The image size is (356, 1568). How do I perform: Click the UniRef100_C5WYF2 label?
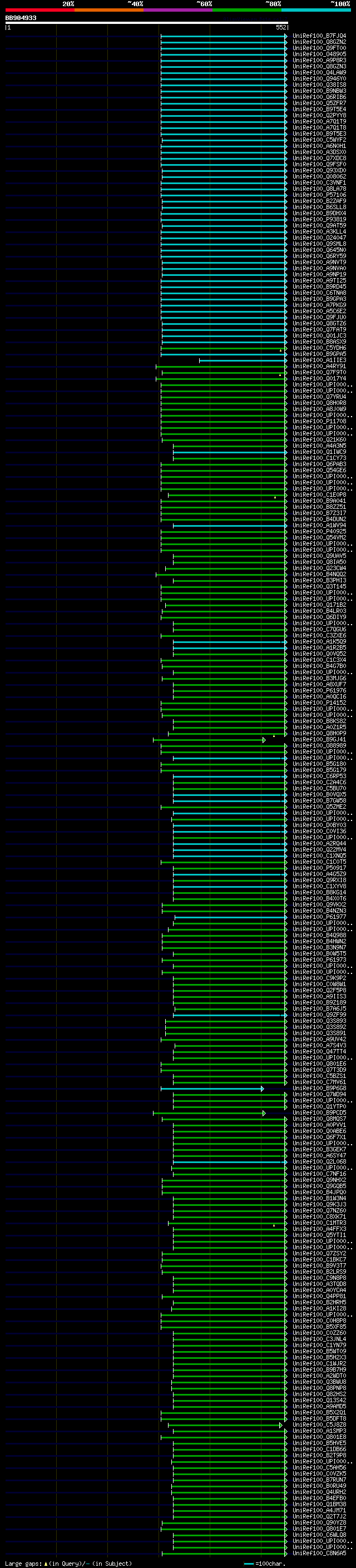click(319, 140)
